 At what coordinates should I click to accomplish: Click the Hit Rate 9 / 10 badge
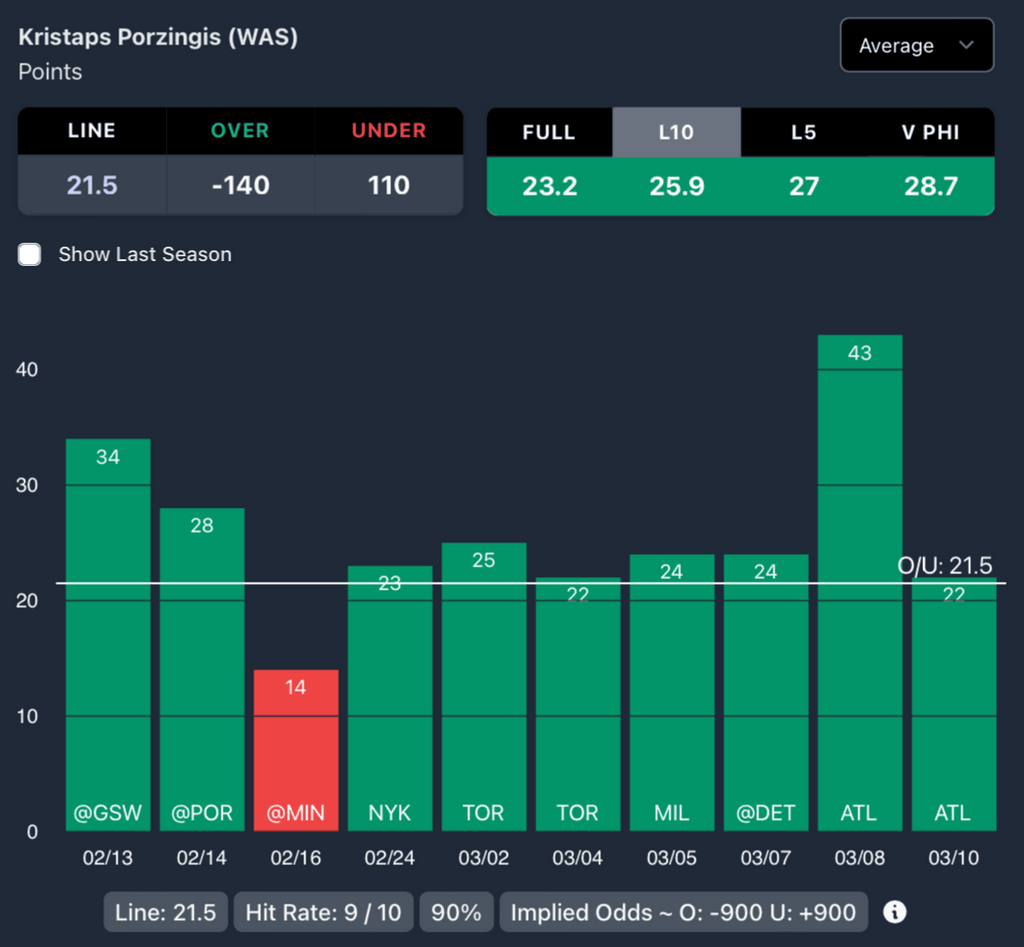pyautogui.click(x=324, y=912)
